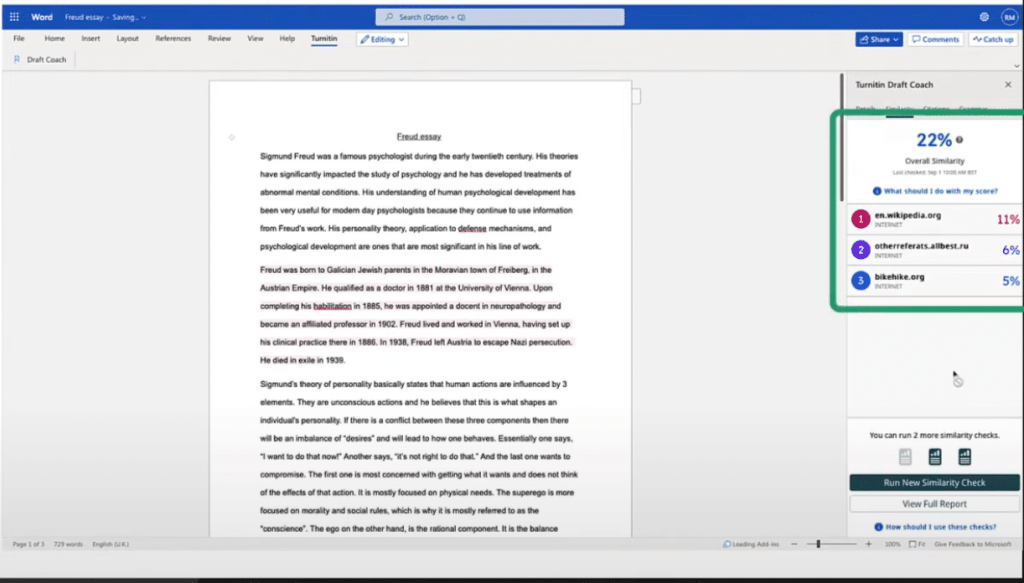
Task: Click the Catch up icon near Share
Action: tap(992, 39)
